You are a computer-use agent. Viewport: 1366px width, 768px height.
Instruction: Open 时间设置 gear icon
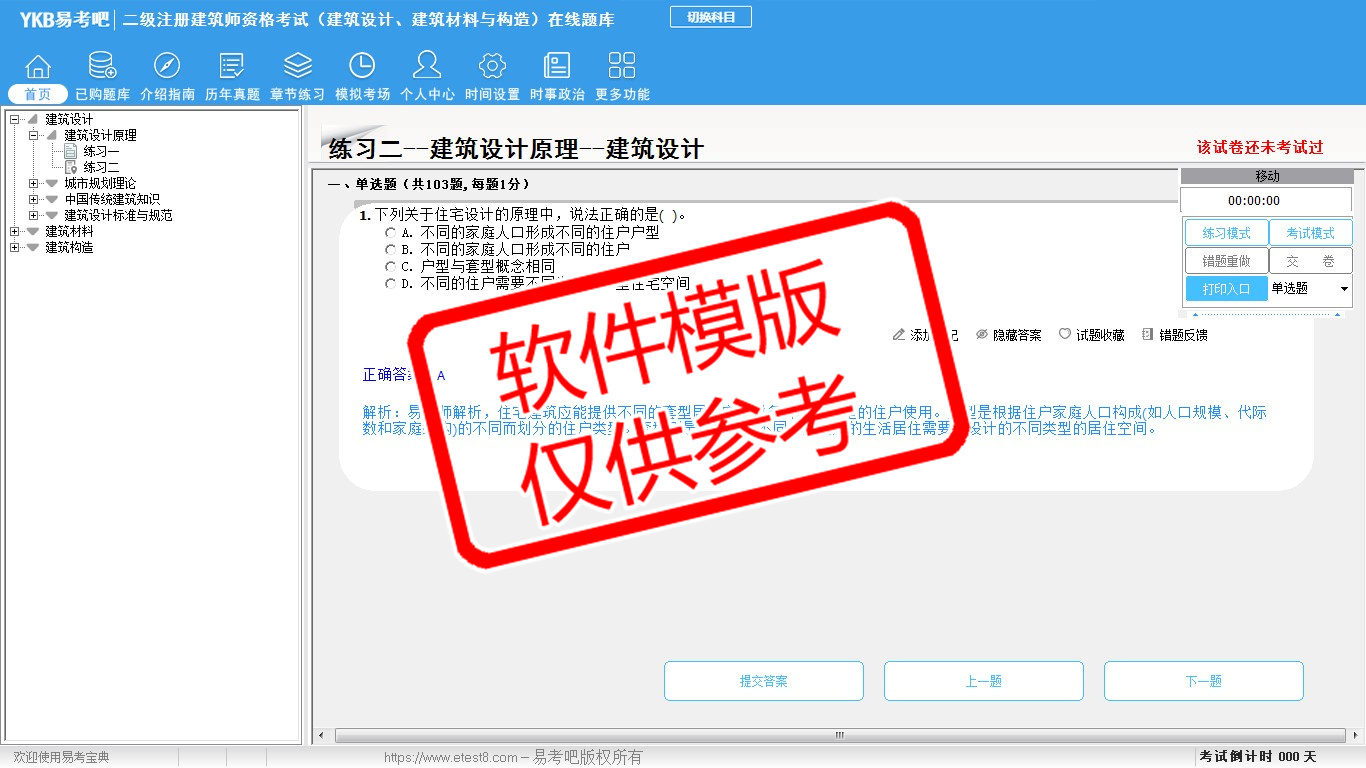point(492,66)
